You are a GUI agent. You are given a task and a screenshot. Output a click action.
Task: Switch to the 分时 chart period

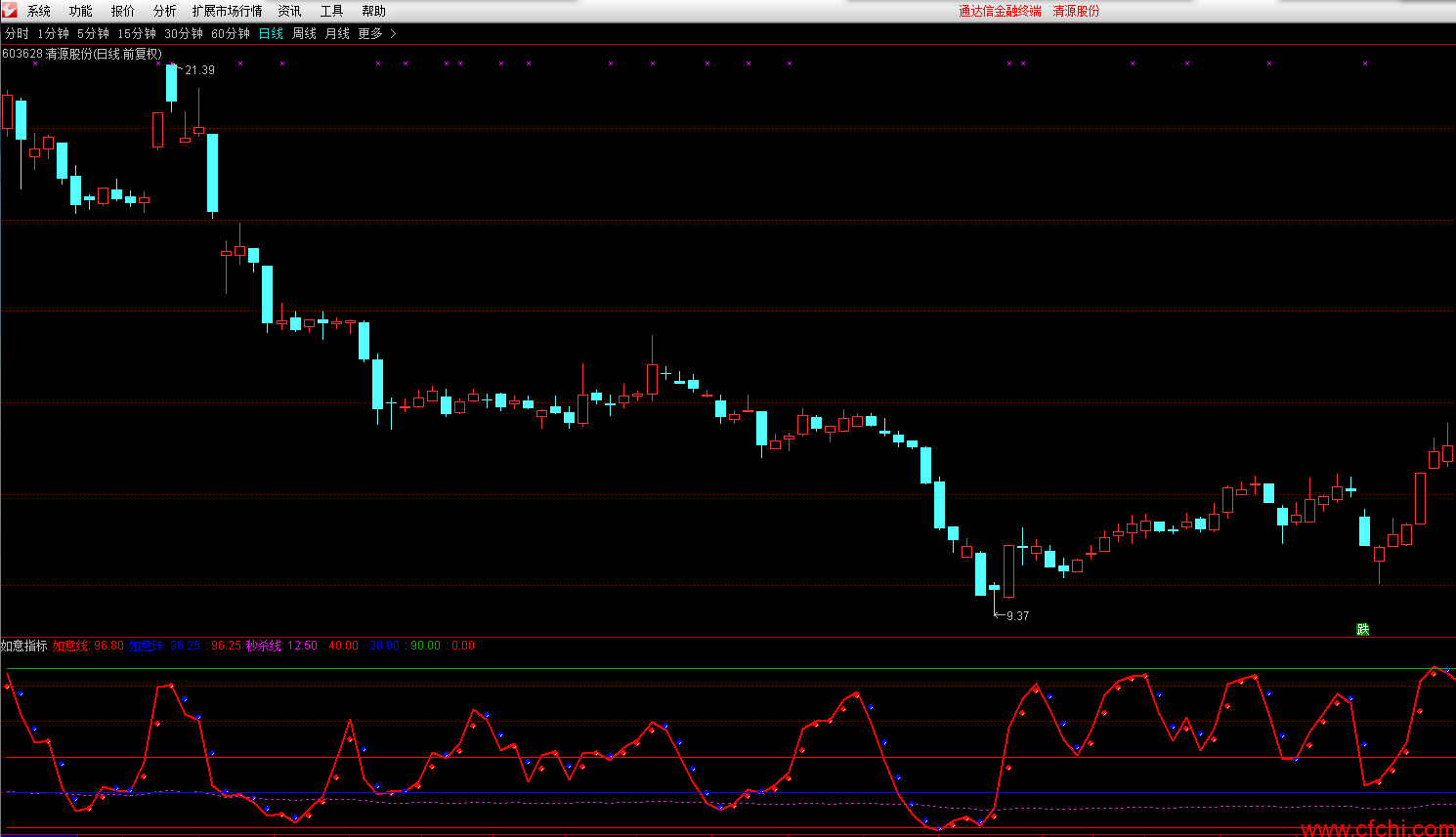coord(17,34)
